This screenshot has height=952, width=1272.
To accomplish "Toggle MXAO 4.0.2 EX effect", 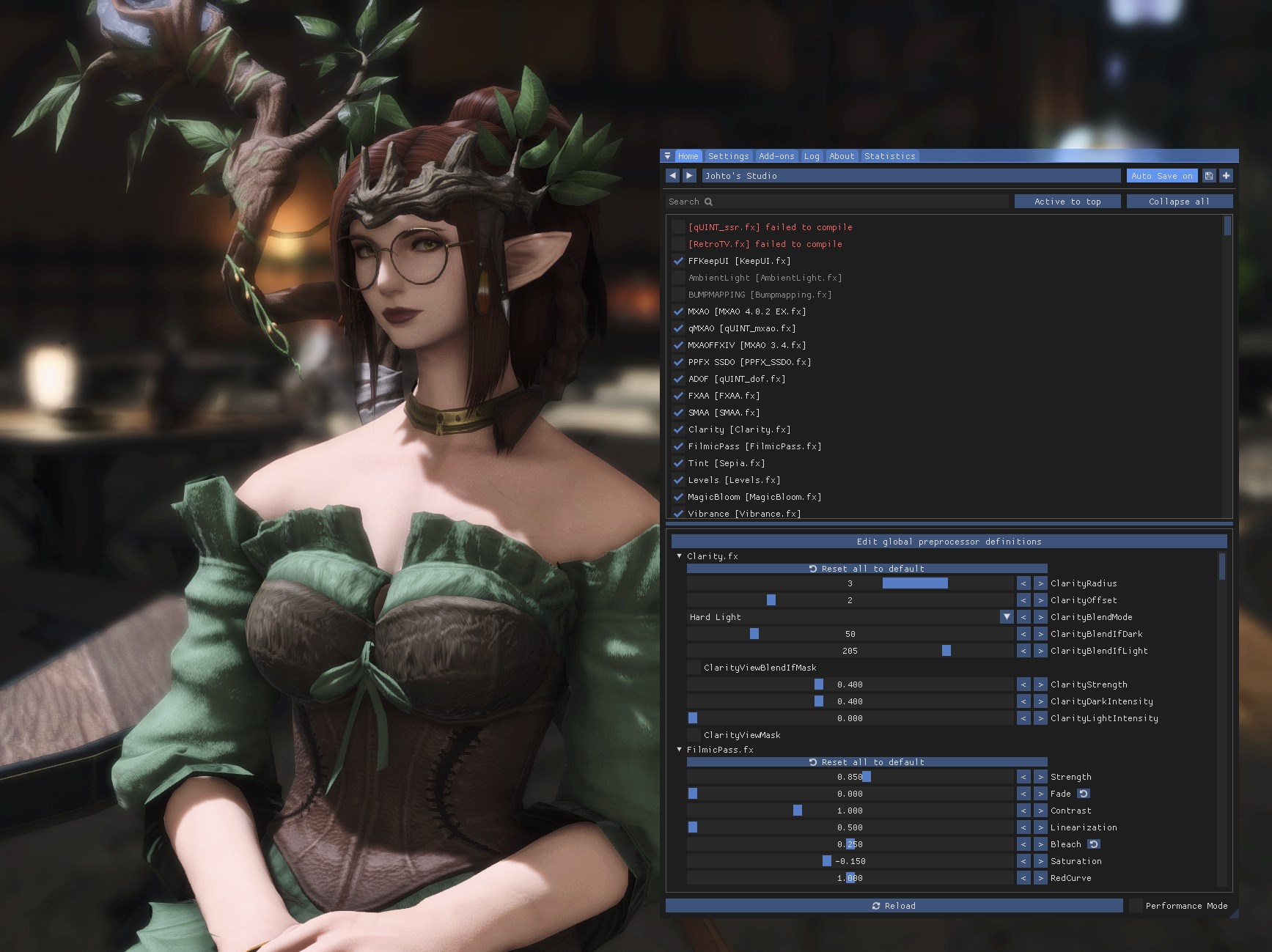I will point(678,311).
